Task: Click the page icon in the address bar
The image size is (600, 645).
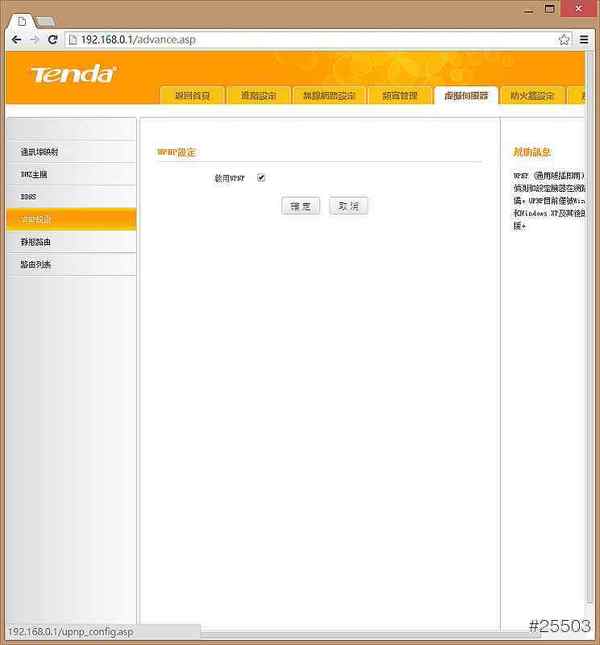Action: coord(73,40)
